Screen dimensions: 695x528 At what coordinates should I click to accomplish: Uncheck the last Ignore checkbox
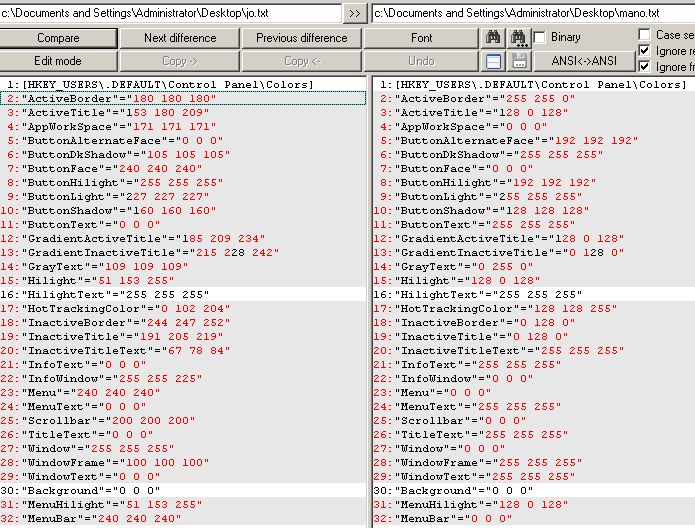[644, 67]
